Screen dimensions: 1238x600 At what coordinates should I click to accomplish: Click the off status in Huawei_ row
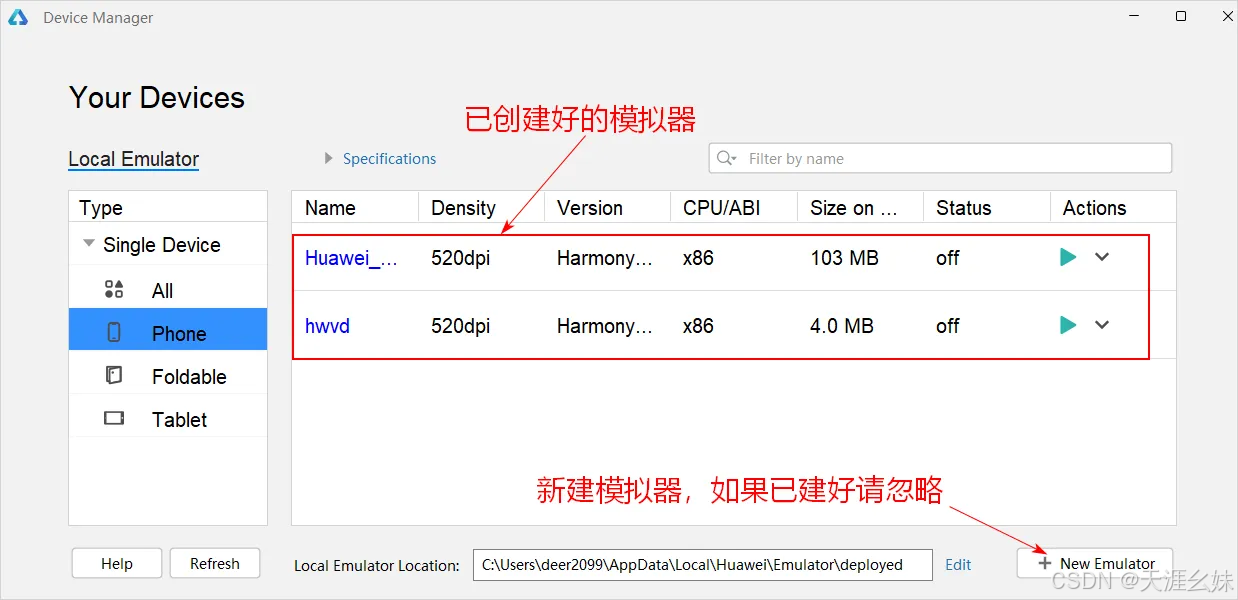pos(948,258)
